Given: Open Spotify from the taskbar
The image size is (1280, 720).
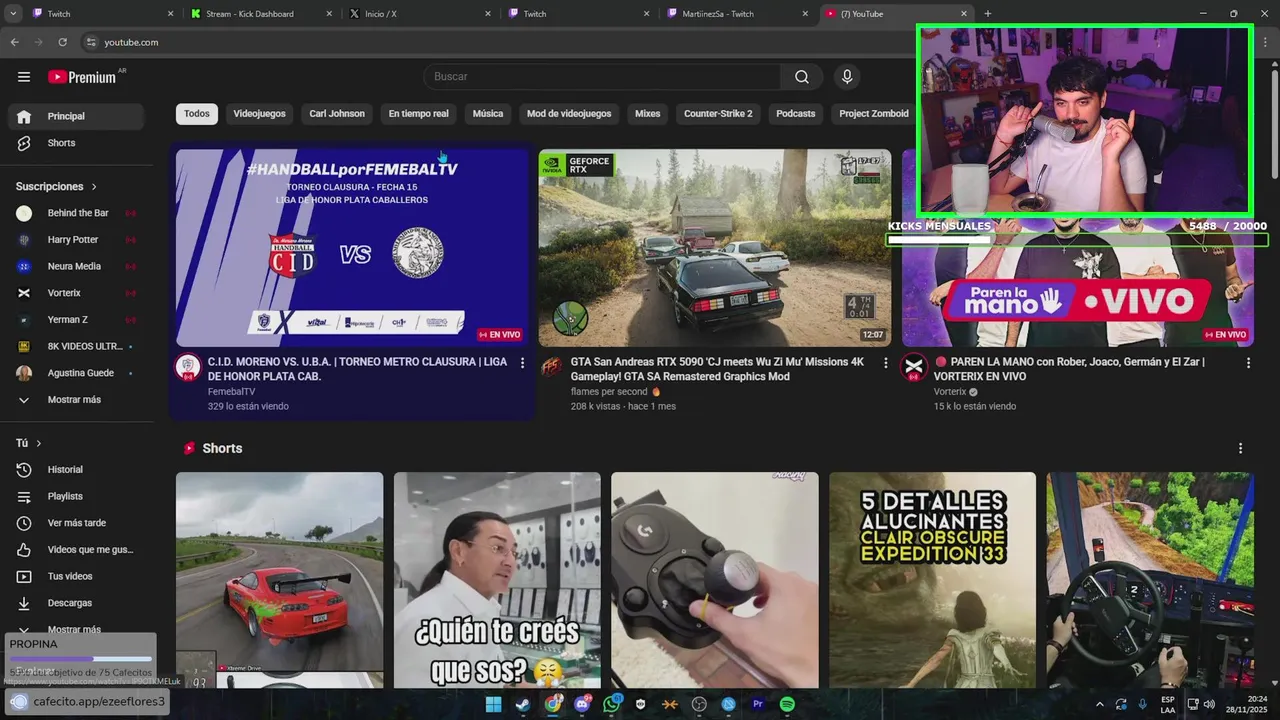Looking at the screenshot, I should click(x=787, y=704).
